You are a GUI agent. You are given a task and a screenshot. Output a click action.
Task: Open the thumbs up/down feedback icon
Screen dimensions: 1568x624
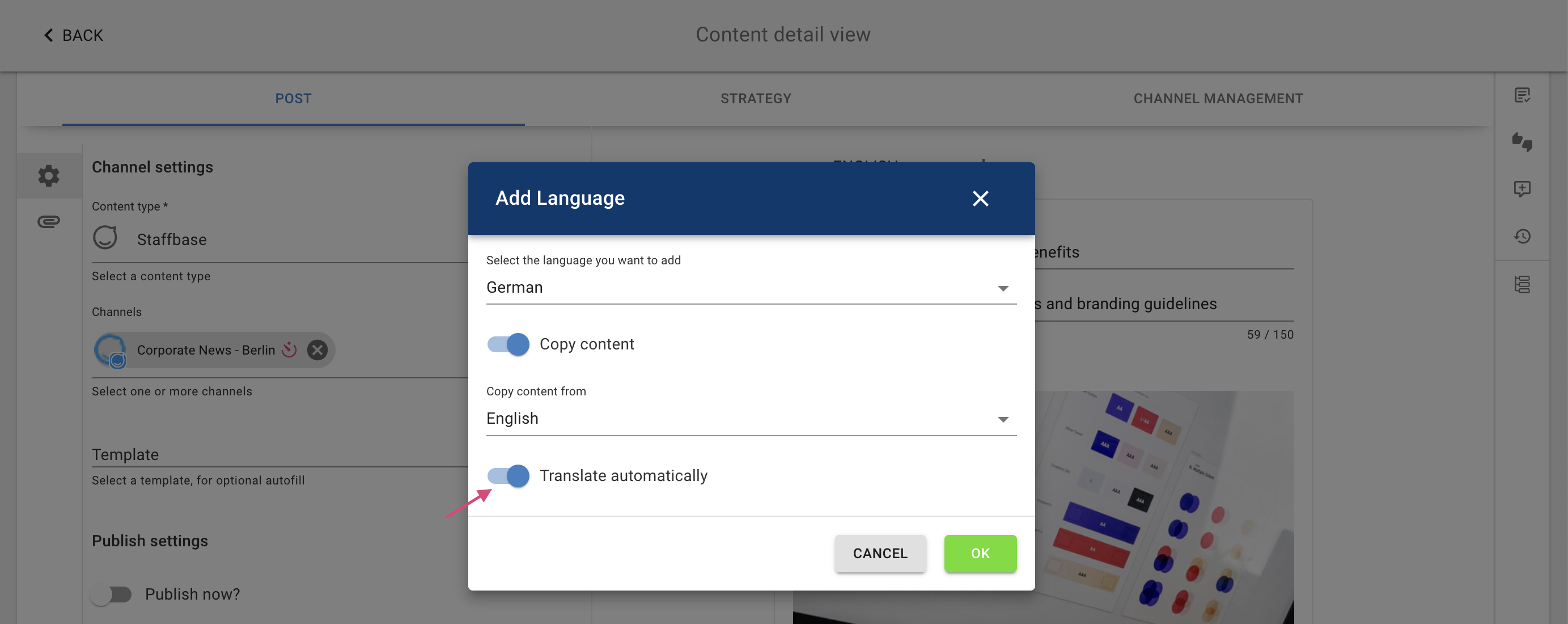[x=1522, y=142]
